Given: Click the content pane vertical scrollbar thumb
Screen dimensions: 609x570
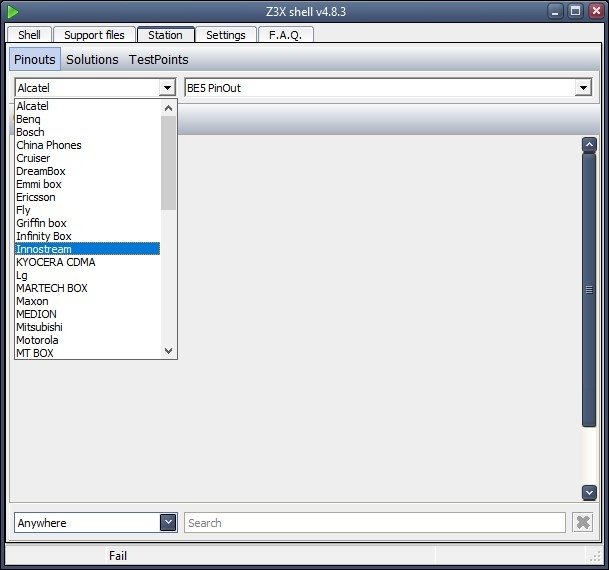Looking at the screenshot, I should point(589,290).
